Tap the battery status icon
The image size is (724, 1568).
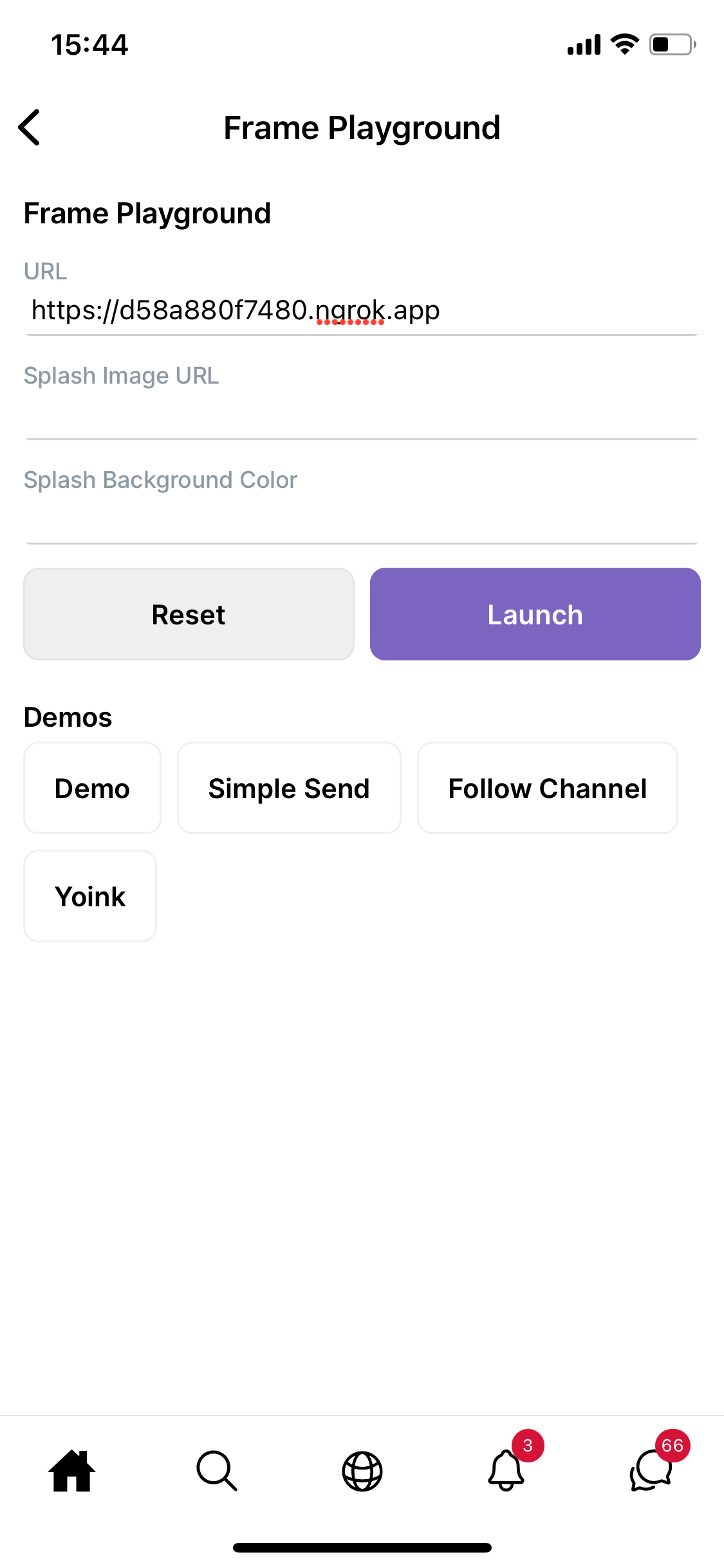point(672,44)
